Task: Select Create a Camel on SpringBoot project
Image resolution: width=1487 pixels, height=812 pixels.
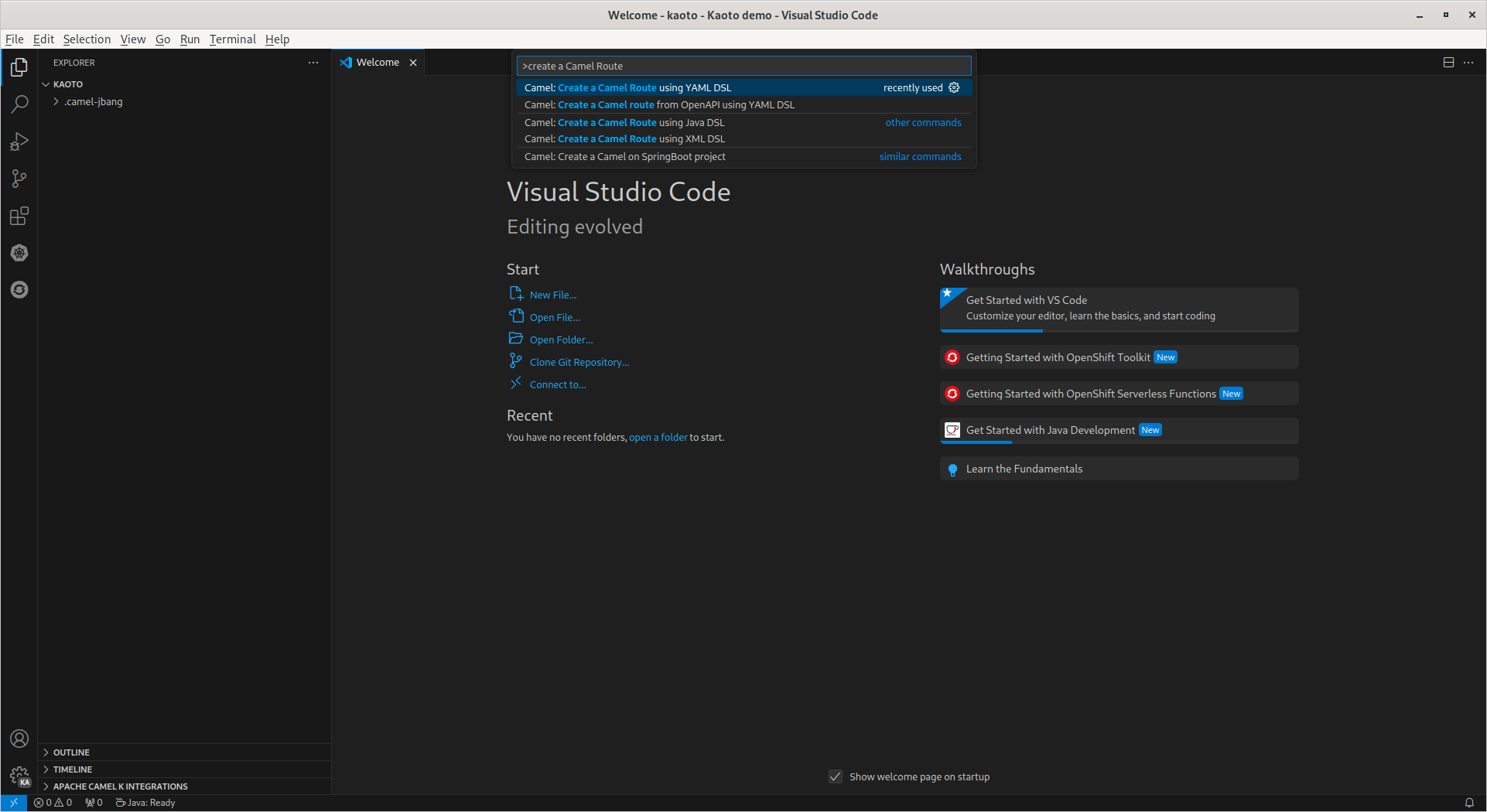Action: 743,156
